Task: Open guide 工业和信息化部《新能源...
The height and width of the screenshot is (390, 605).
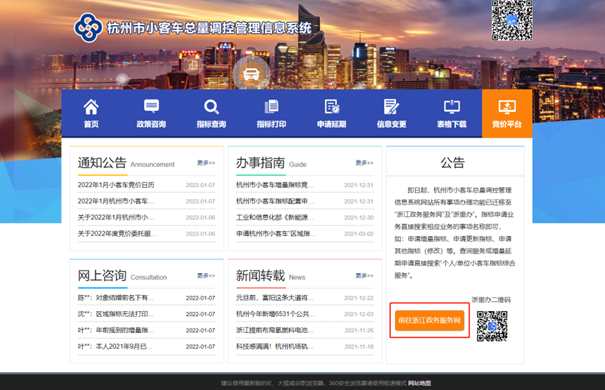Action: click(x=275, y=217)
